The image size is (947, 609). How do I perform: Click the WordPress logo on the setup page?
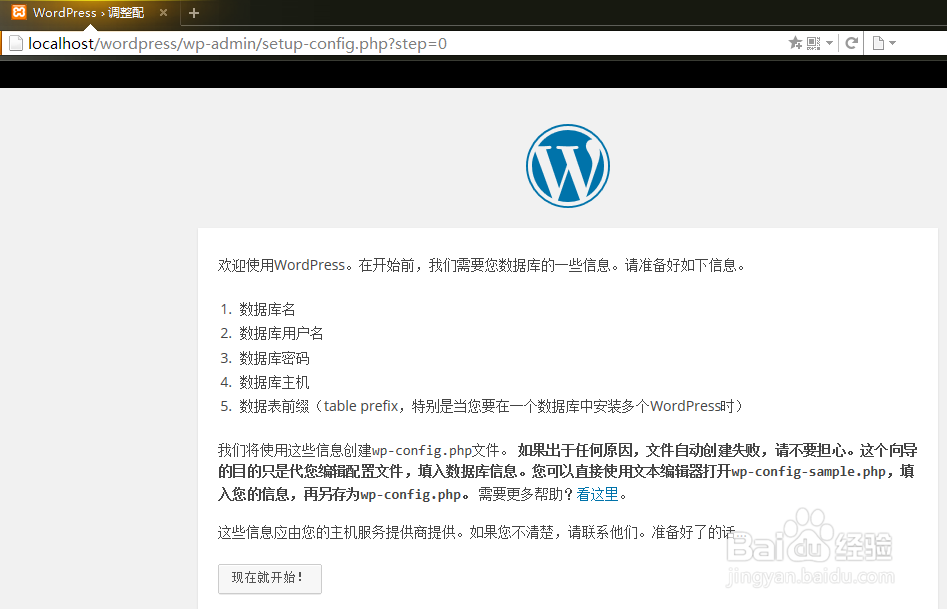tap(568, 166)
